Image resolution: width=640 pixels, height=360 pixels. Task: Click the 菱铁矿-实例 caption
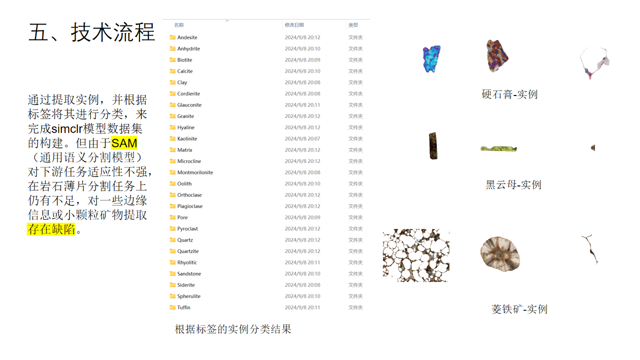tap(519, 309)
